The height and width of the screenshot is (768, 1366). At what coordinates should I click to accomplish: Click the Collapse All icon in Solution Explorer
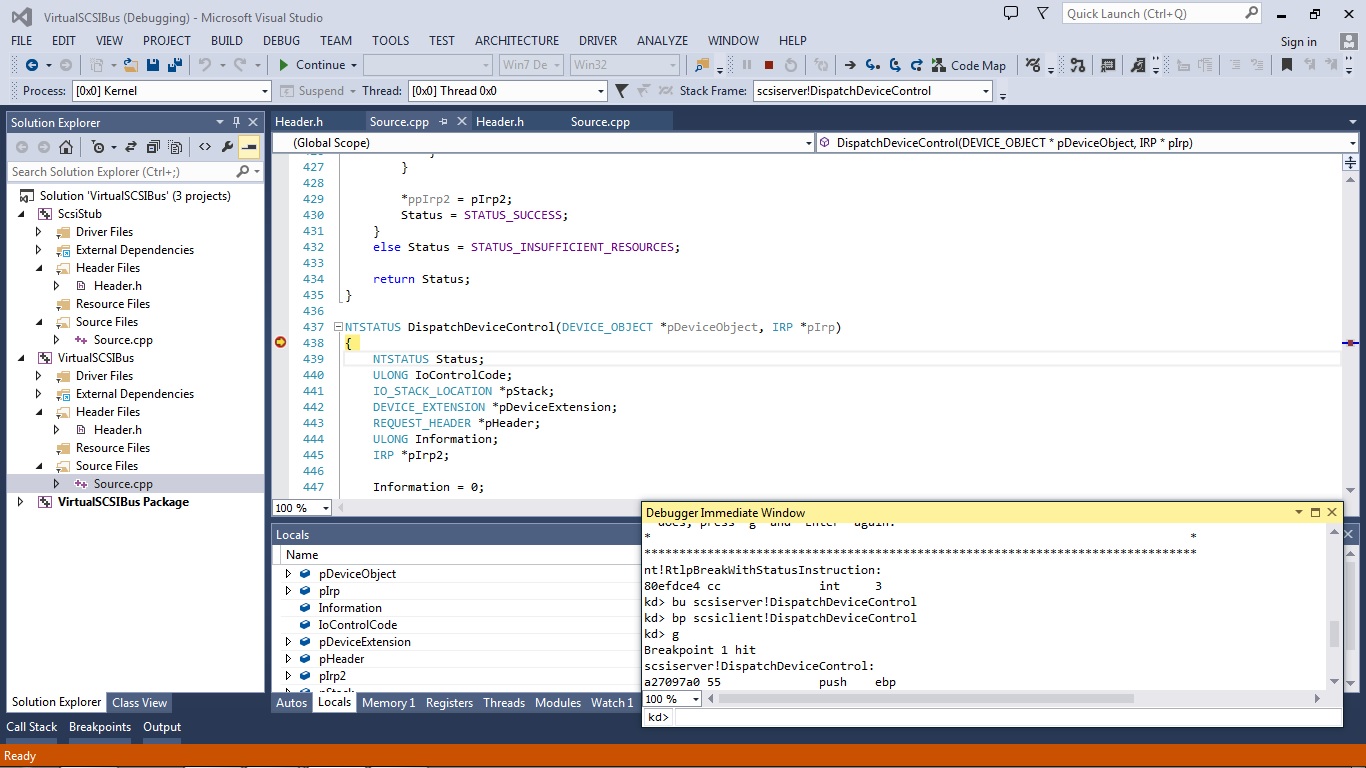pyautogui.click(x=153, y=147)
